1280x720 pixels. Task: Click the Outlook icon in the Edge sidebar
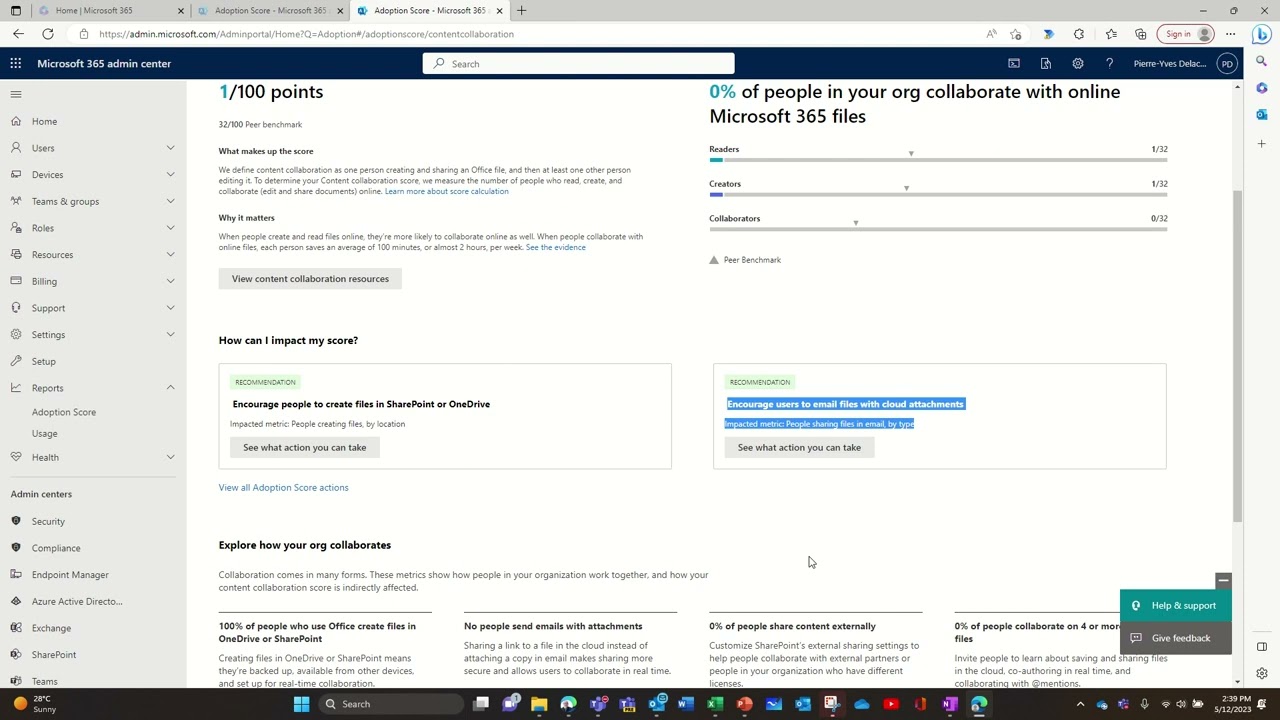click(1262, 115)
